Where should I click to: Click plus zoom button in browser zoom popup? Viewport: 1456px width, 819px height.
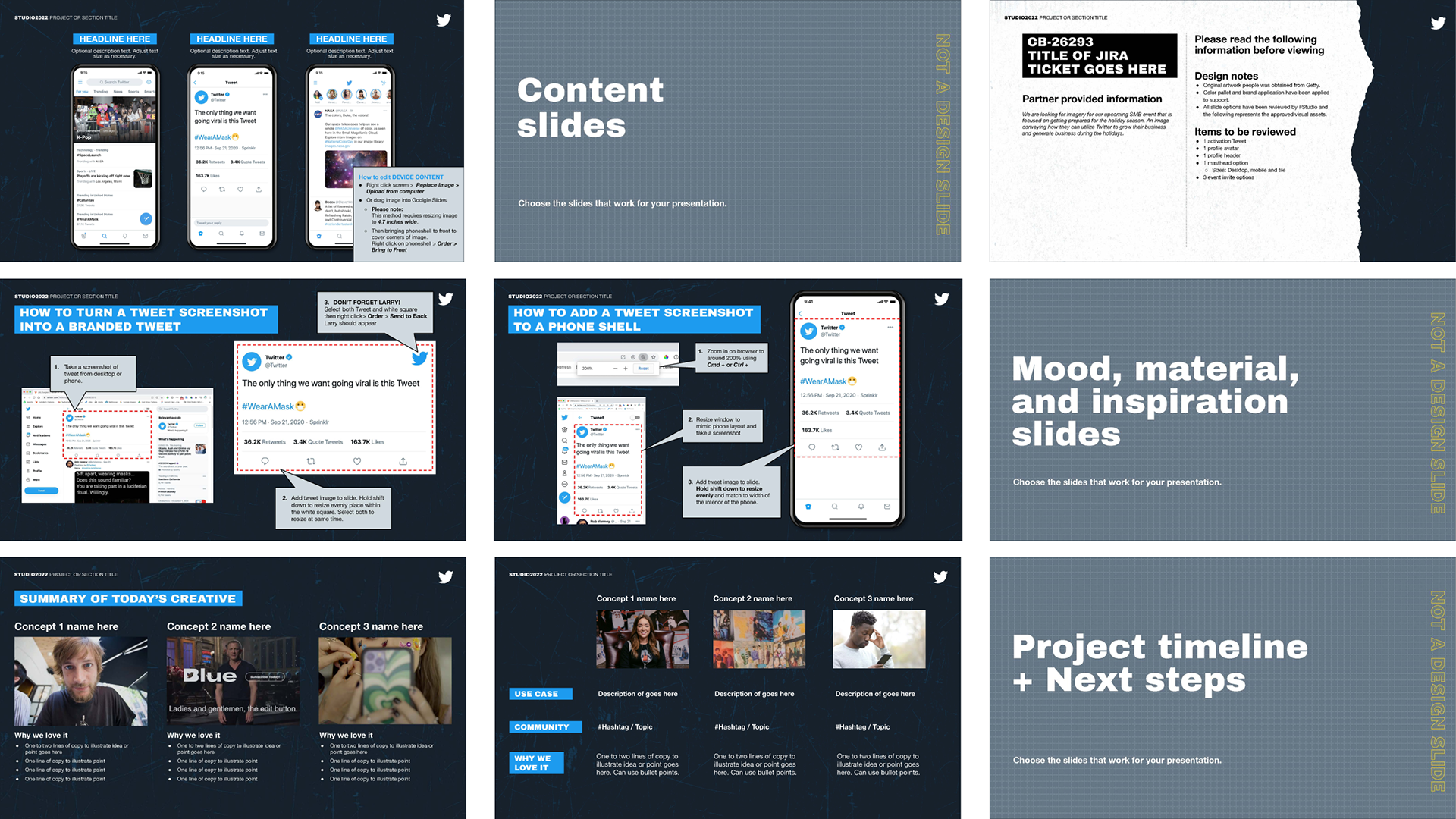click(626, 369)
